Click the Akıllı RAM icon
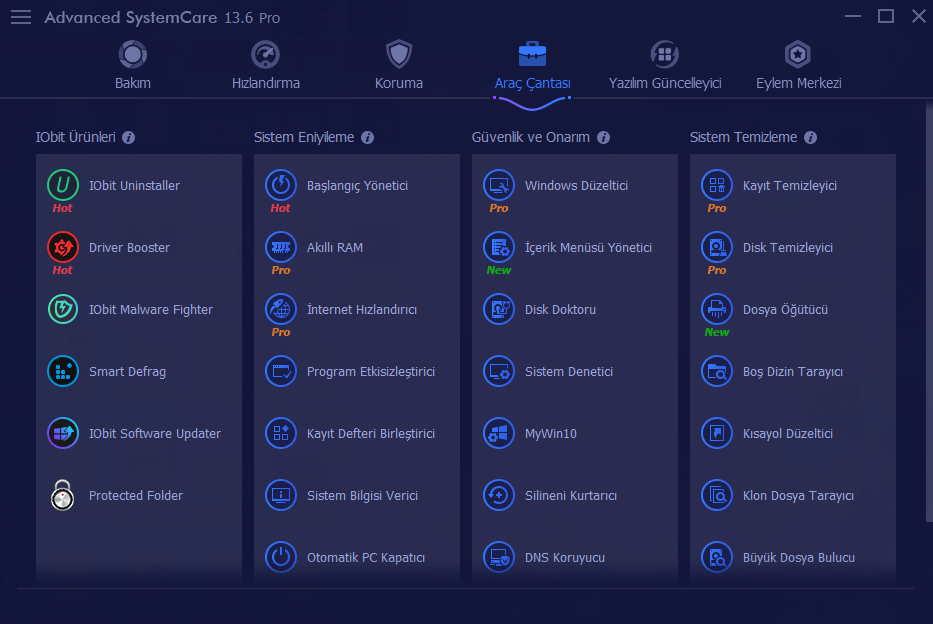Screen dimensions: 933x624 point(281,247)
